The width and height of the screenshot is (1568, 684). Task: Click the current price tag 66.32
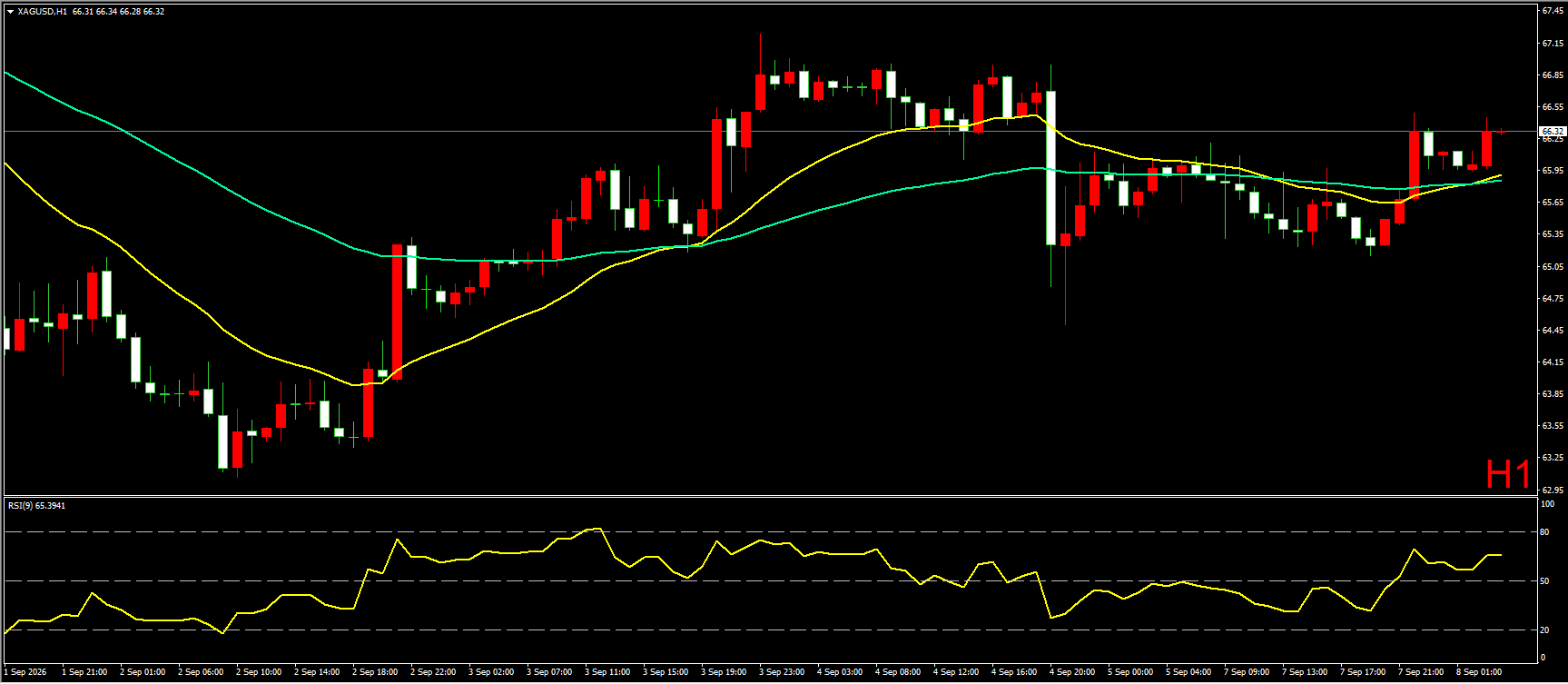[1553, 131]
